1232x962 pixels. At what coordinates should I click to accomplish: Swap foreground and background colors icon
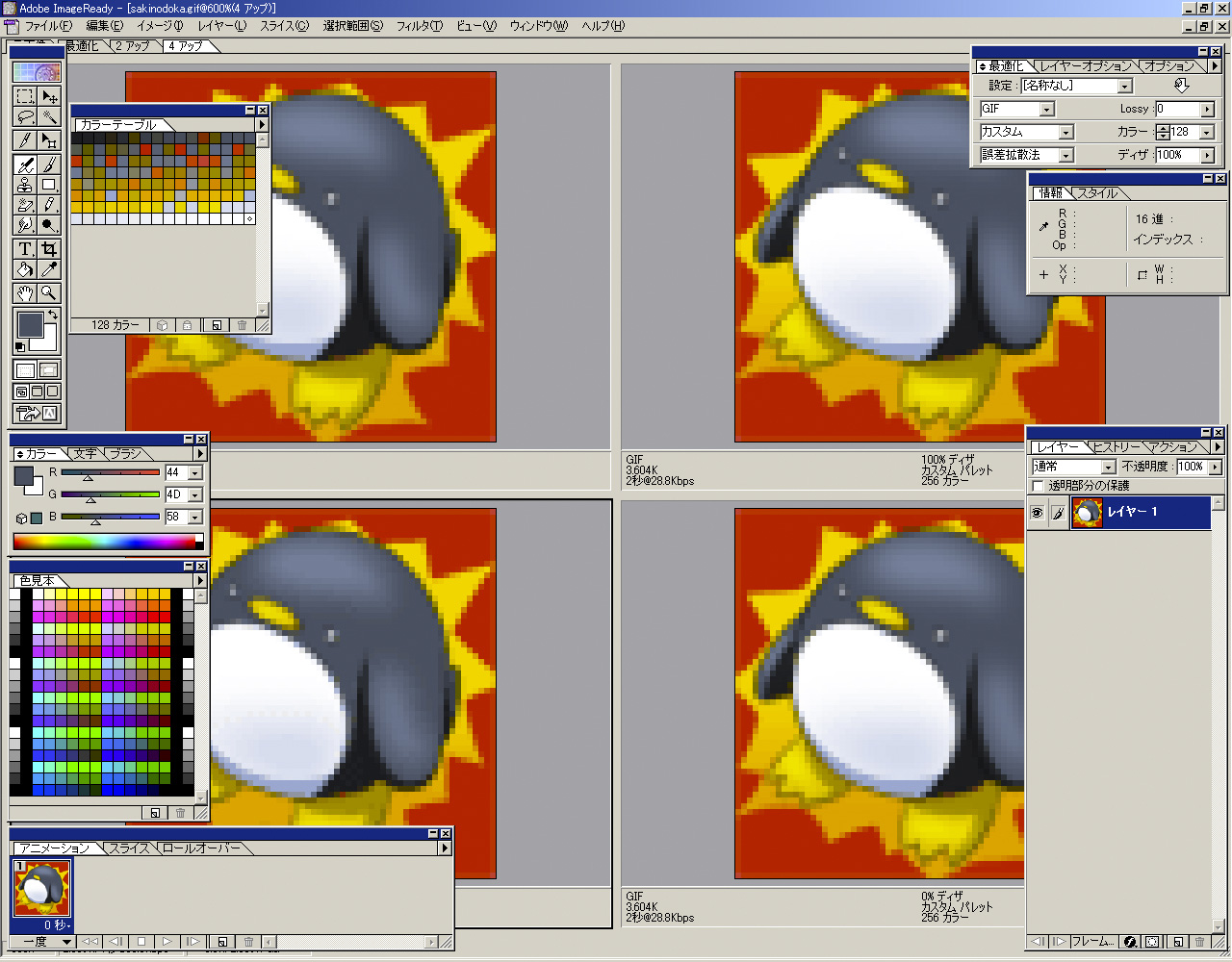(53, 316)
